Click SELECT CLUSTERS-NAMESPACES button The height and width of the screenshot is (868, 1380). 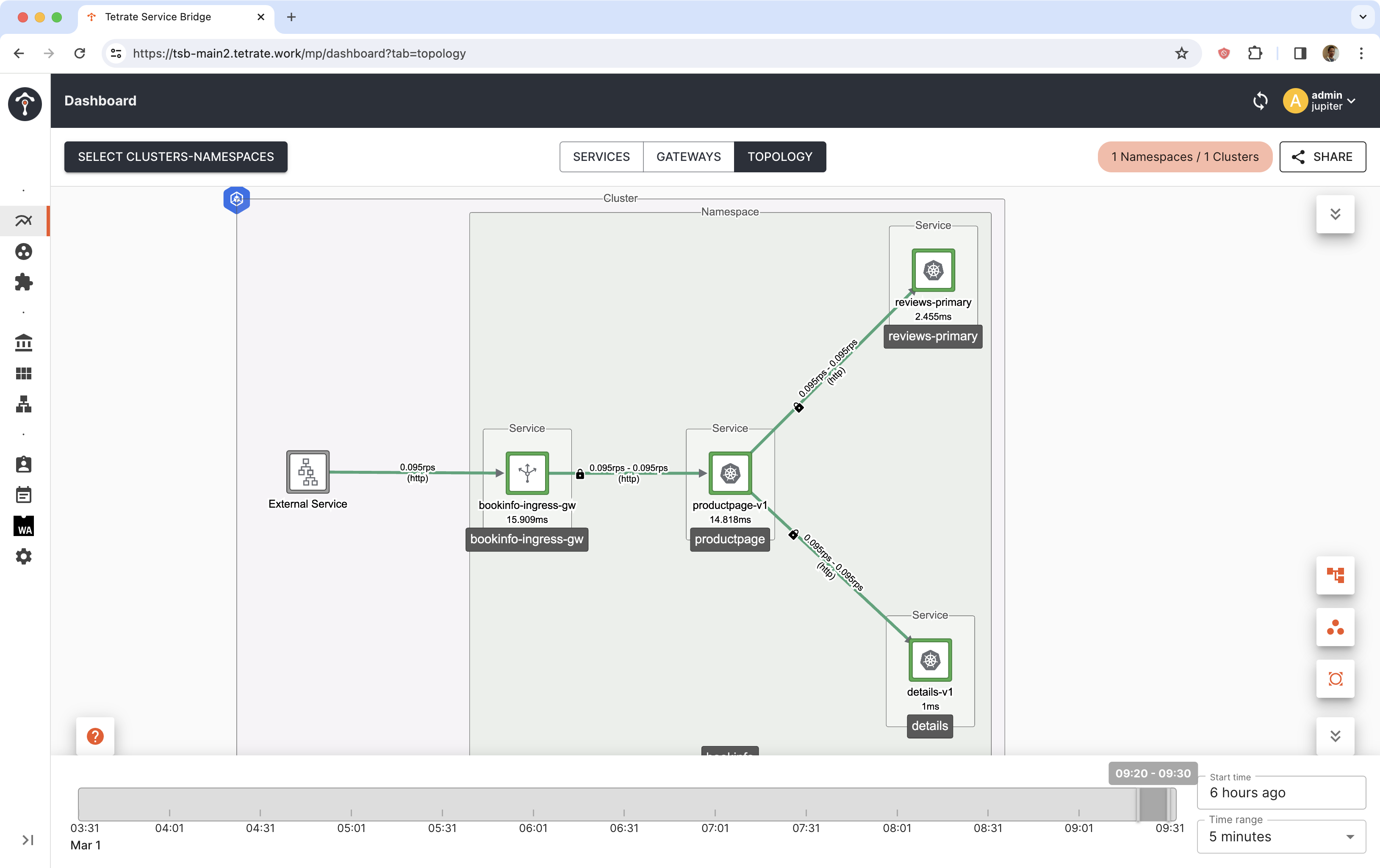tap(175, 157)
